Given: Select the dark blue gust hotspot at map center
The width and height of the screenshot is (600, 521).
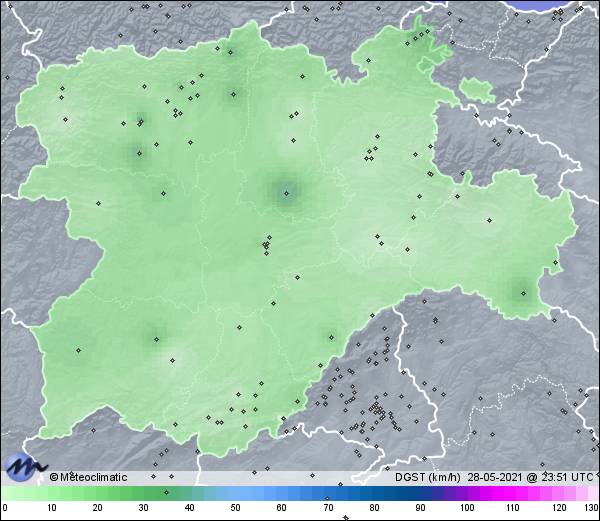Looking at the screenshot, I should [x=286, y=192].
